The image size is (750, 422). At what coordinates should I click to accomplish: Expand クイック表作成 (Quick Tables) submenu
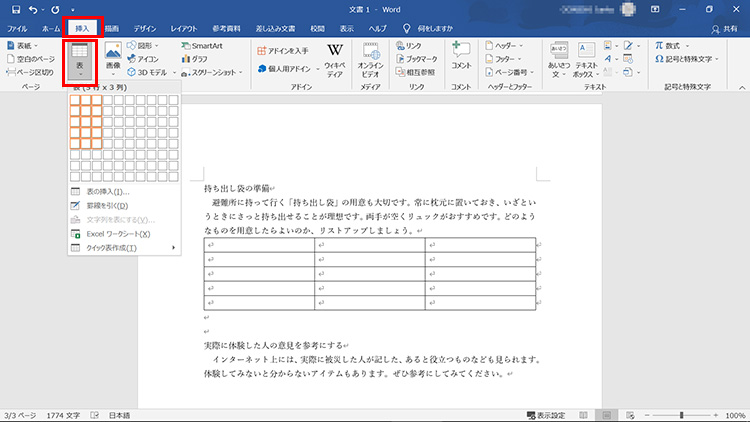click(124, 247)
